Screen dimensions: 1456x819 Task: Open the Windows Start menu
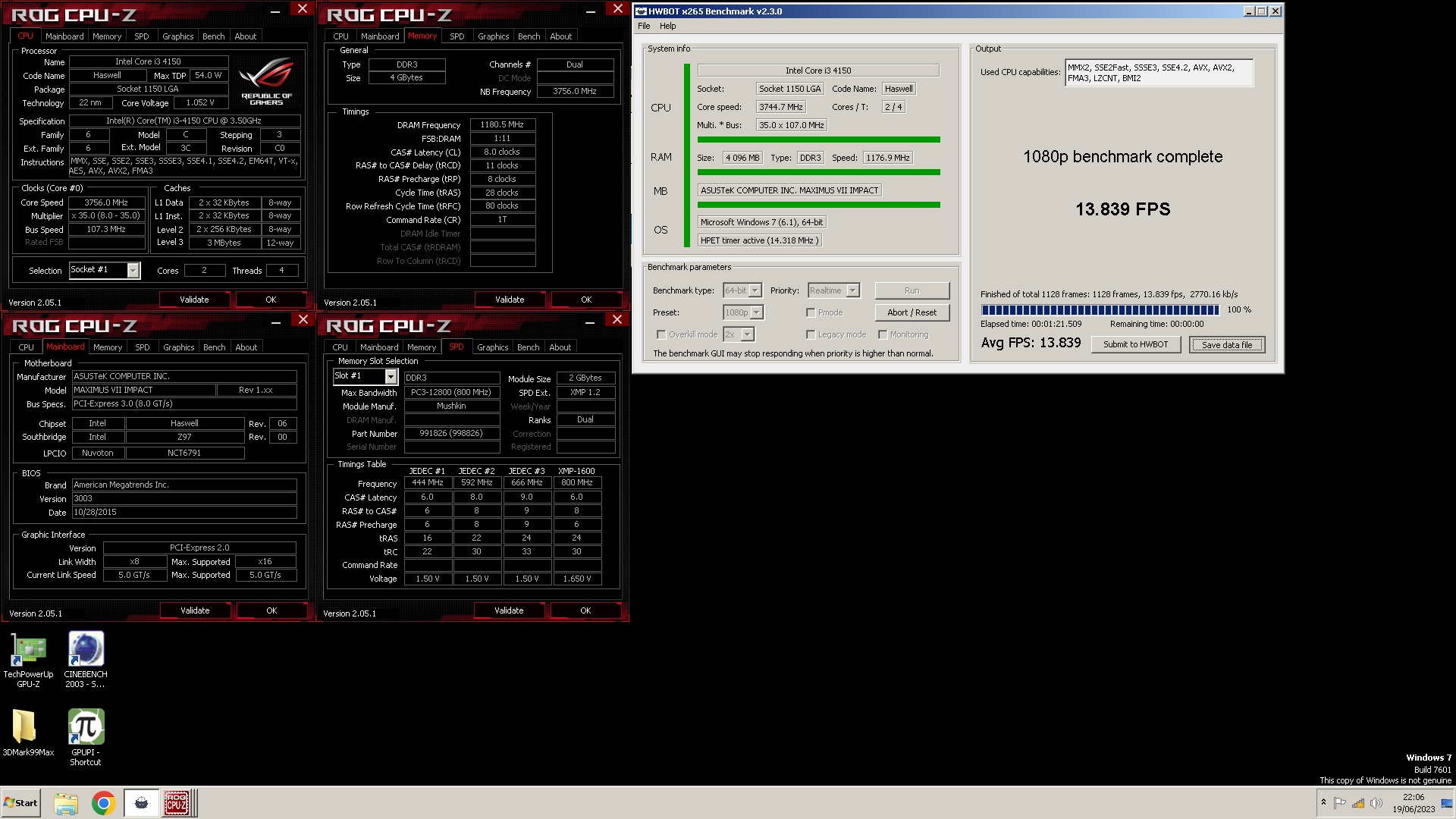(x=20, y=803)
